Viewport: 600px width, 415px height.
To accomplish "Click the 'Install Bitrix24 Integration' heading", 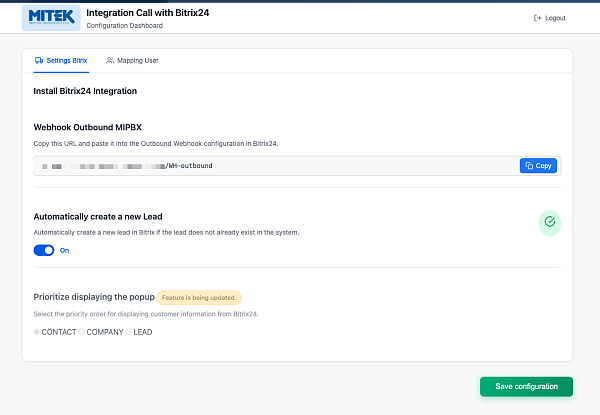I will tap(85, 91).
